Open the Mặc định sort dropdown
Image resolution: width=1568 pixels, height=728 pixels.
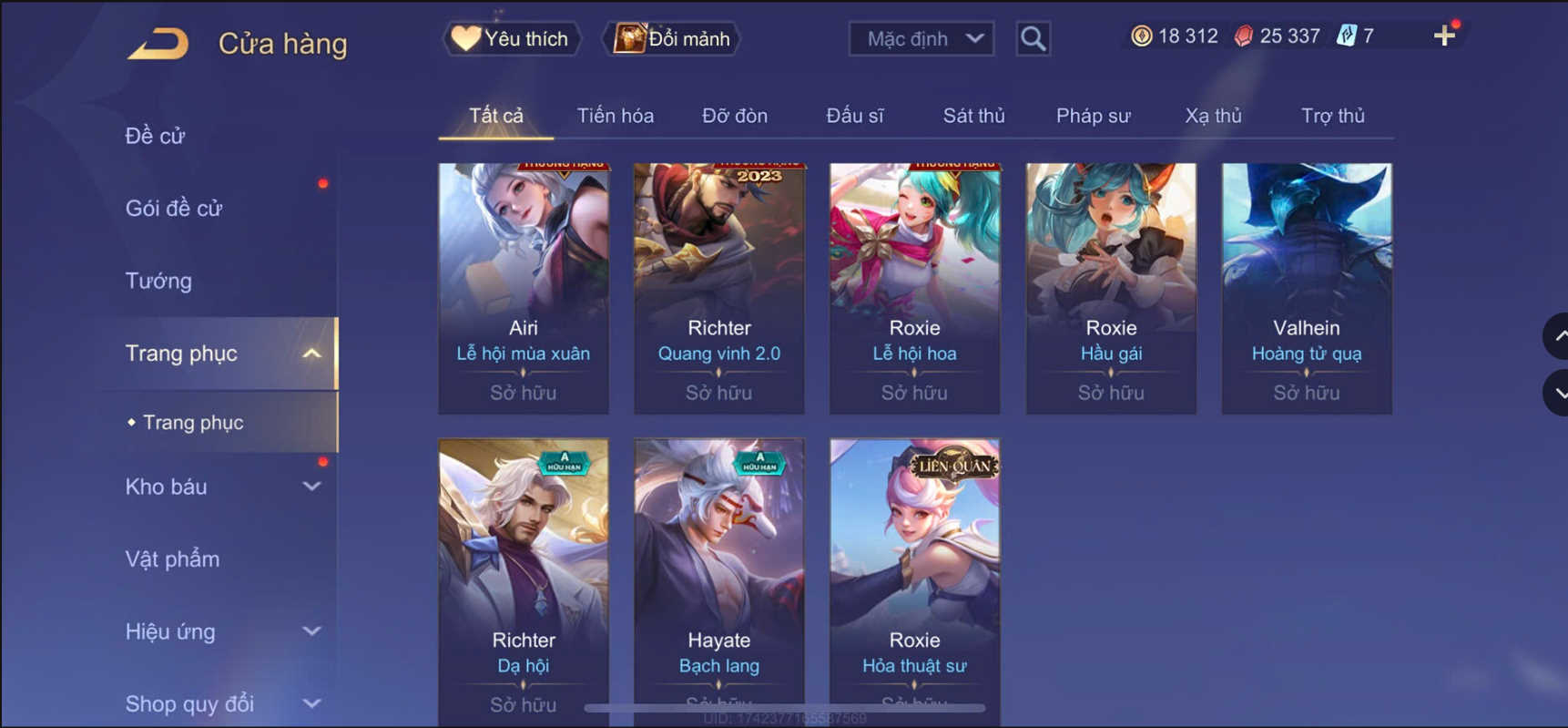point(921,39)
